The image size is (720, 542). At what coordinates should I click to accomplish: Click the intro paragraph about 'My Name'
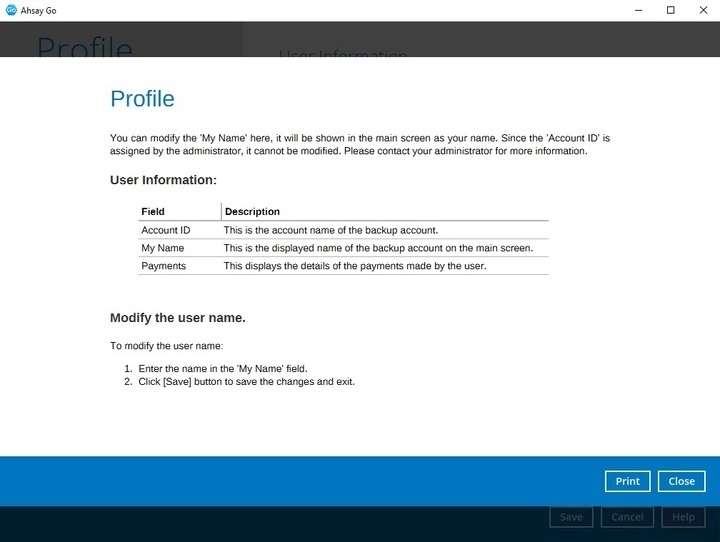click(360, 145)
